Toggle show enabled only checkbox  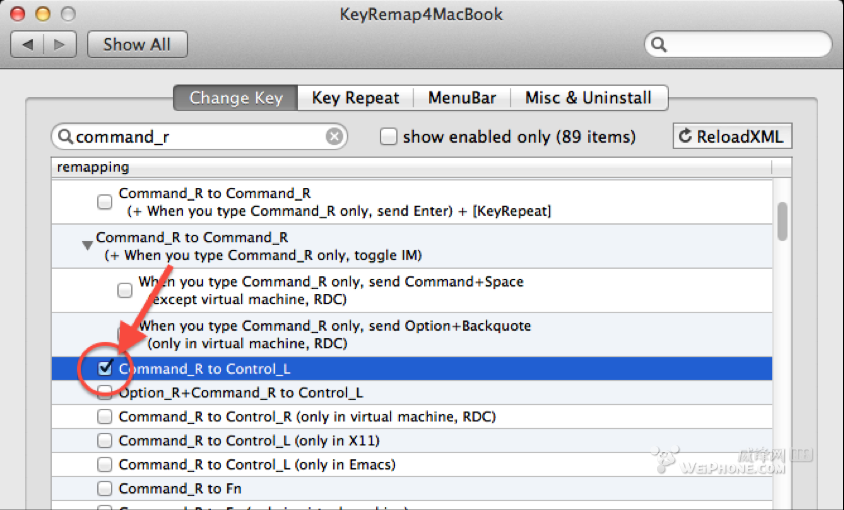click(x=388, y=136)
